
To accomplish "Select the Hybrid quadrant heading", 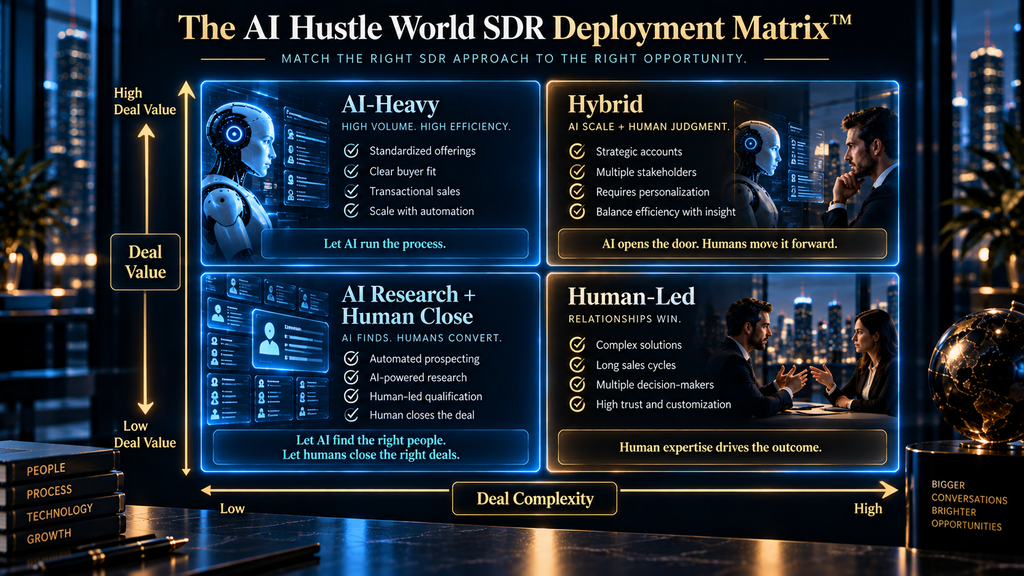I will pos(605,104).
